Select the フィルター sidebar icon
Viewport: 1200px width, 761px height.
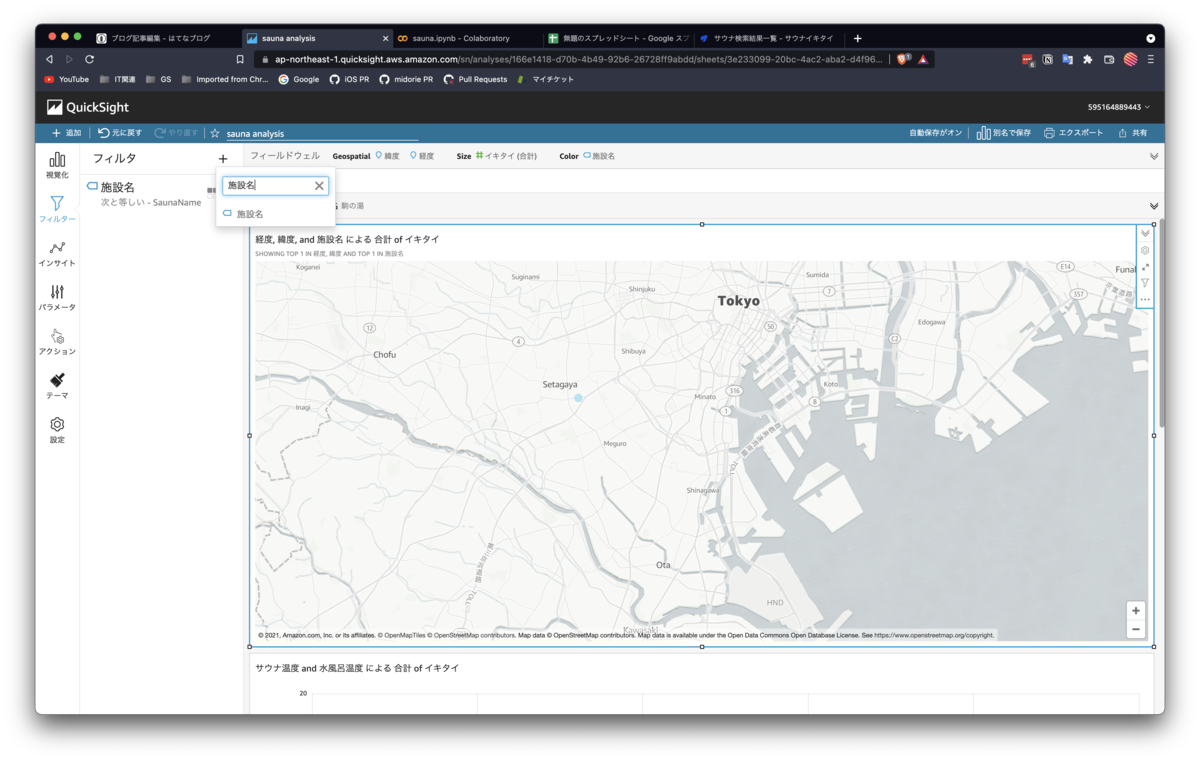coord(57,209)
